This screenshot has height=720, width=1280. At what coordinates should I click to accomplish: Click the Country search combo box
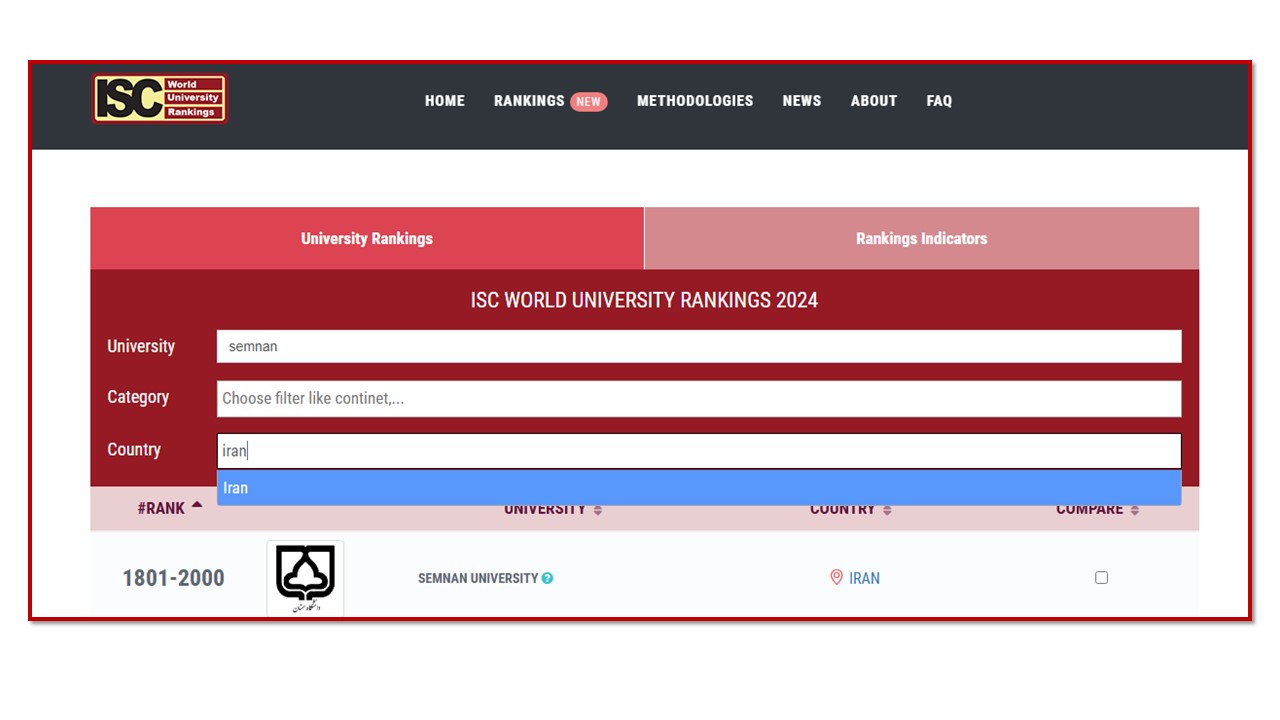pos(698,451)
